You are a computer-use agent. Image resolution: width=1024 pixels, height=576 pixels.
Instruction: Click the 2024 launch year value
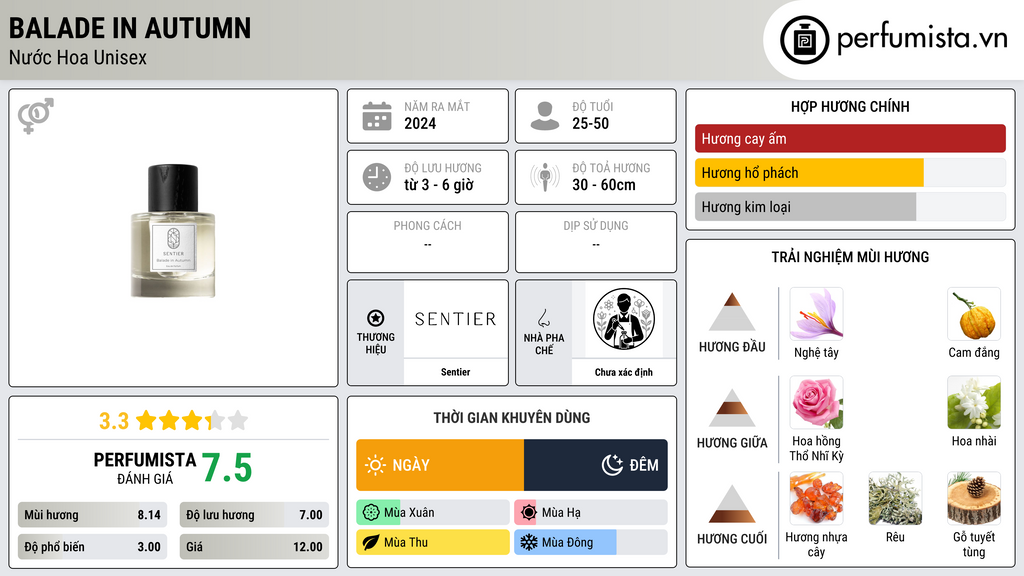[420, 123]
